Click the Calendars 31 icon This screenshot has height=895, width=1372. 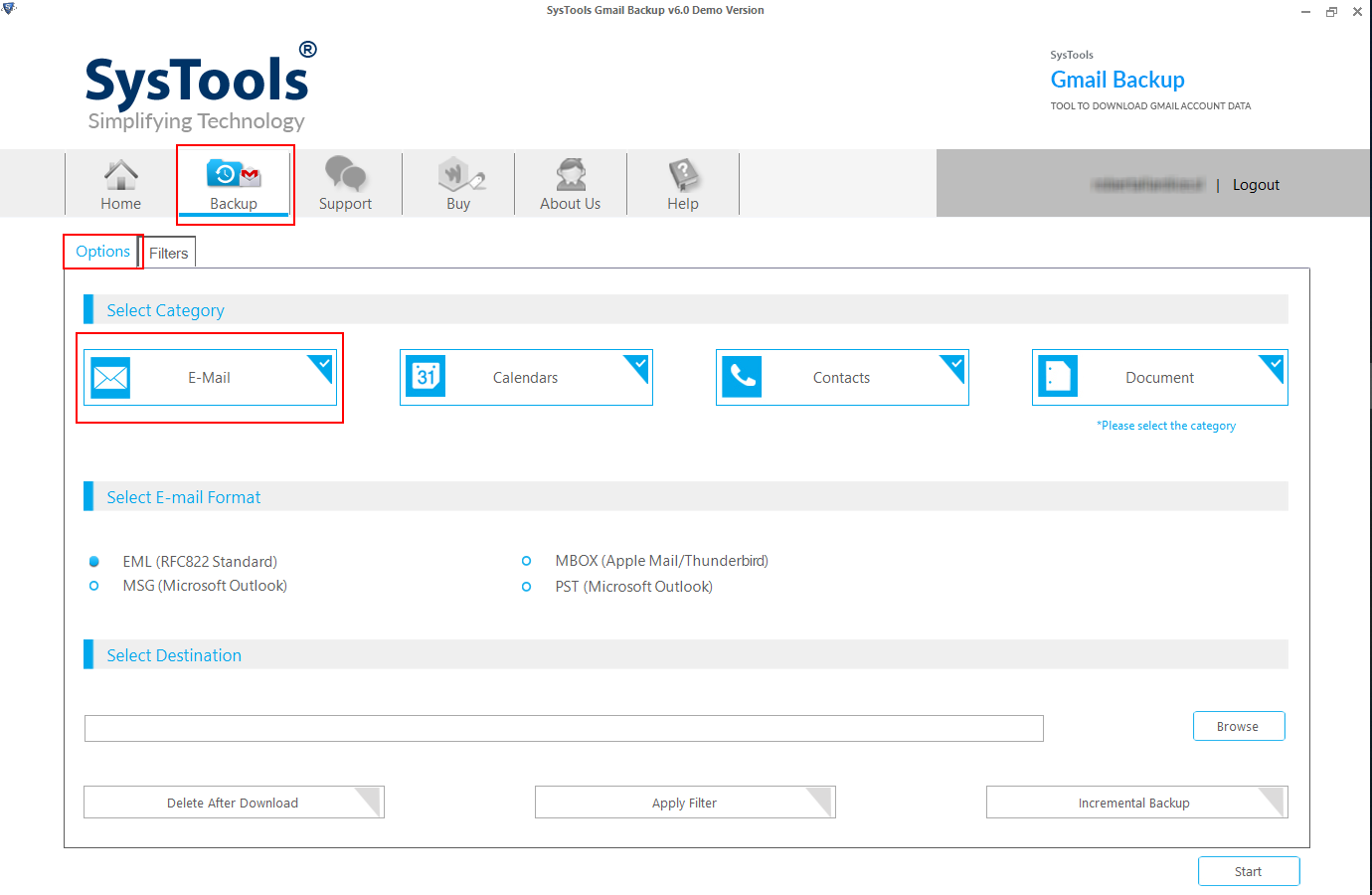tap(427, 377)
